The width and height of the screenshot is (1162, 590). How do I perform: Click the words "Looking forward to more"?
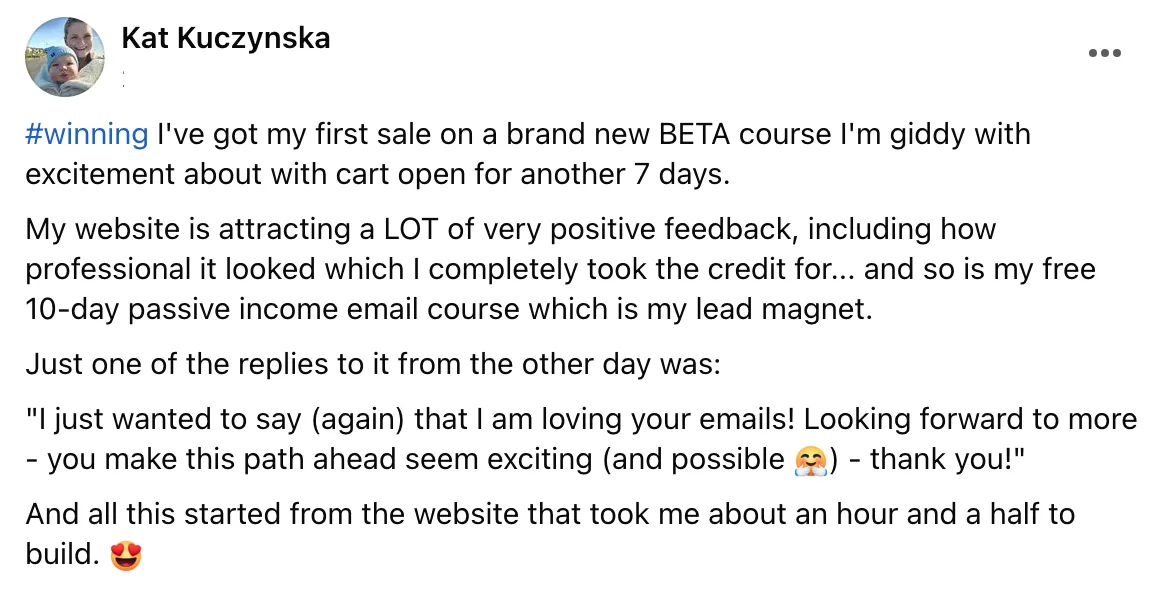[x=970, y=420]
